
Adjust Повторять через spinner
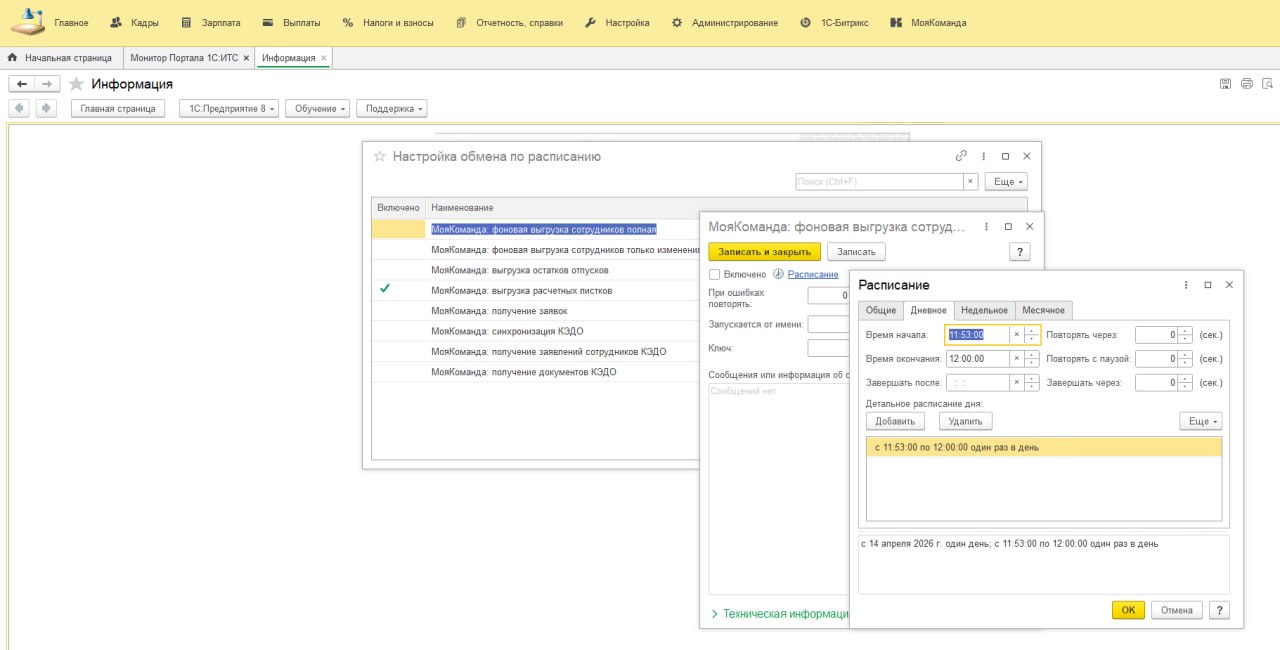(x=1185, y=335)
